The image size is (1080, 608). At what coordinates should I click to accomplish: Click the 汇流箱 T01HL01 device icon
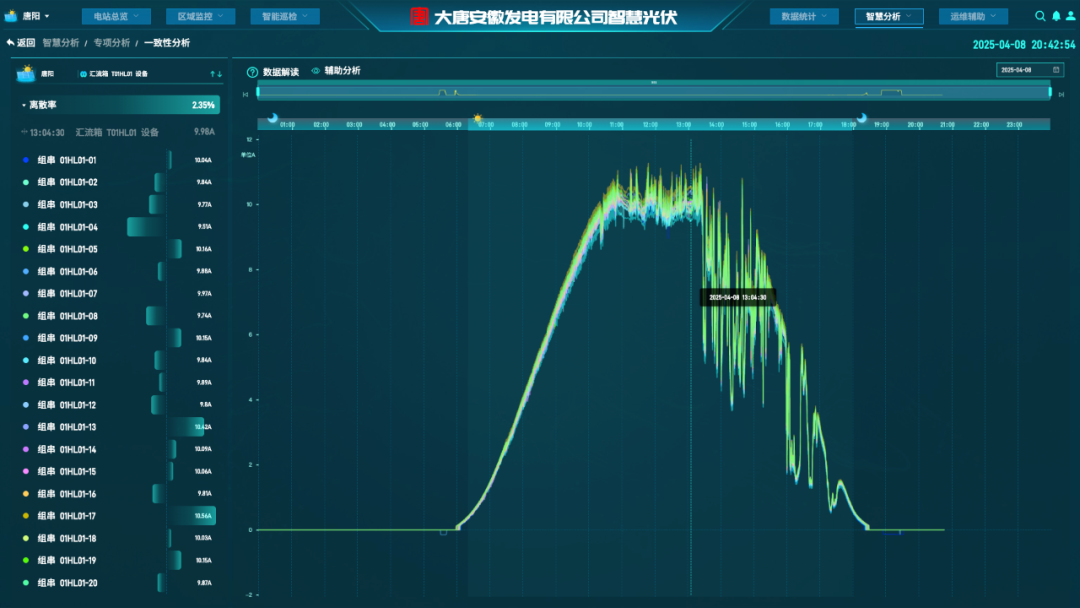83,74
